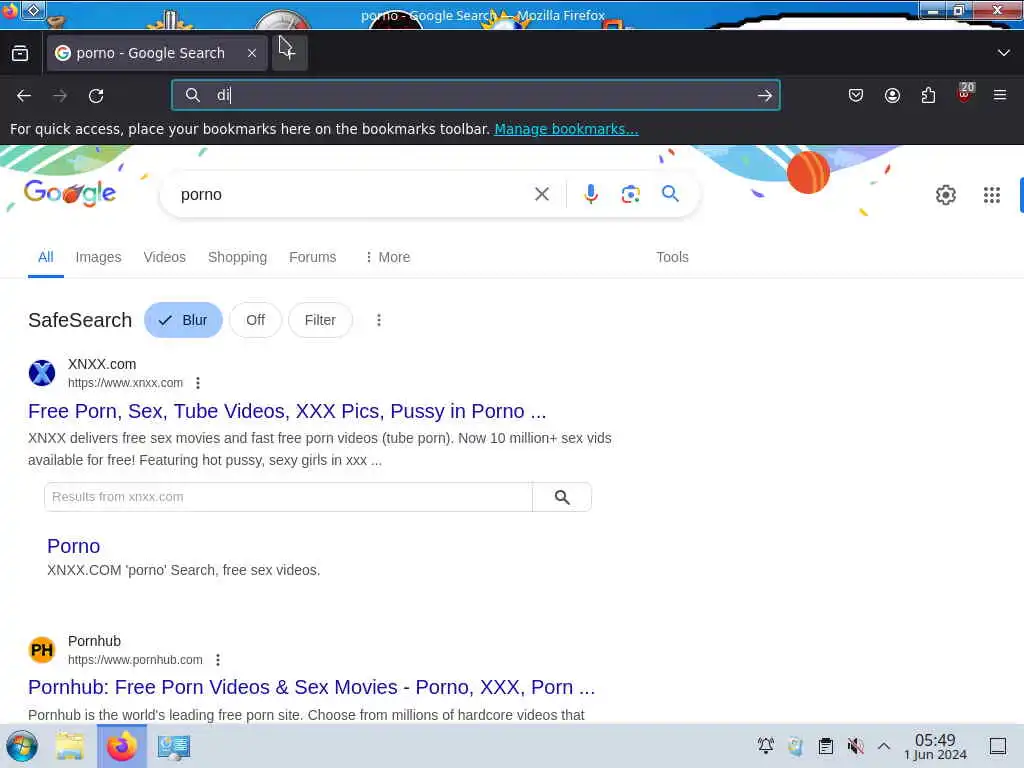Select the All results tab
1024x768 pixels.
tap(46, 257)
